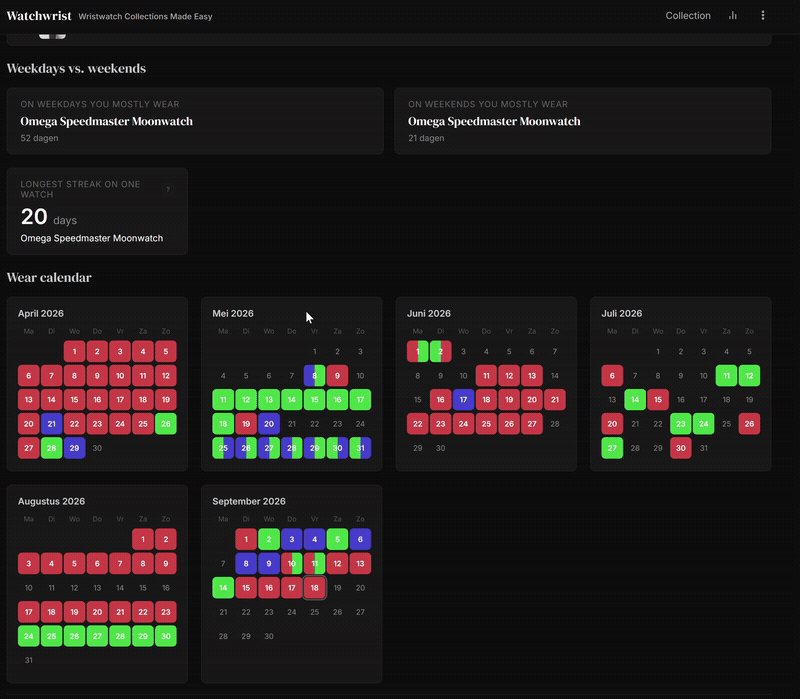The image size is (800, 699).
Task: Select the longest streak 20 days card
Action: [97, 211]
